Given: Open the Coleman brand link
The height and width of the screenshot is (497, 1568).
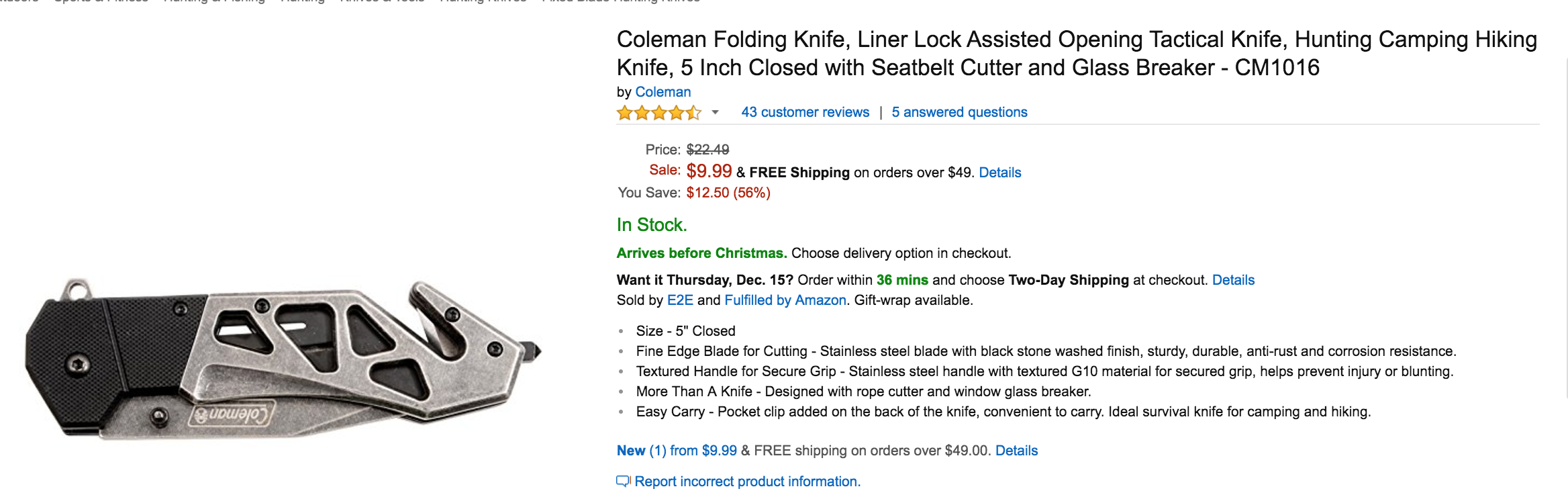Looking at the screenshot, I should tap(663, 92).
